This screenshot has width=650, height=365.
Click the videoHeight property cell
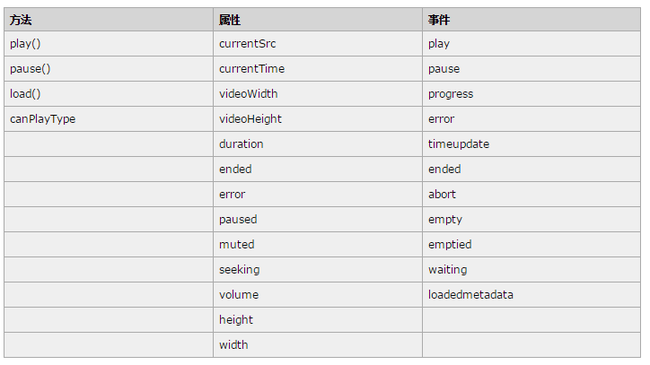(318, 119)
